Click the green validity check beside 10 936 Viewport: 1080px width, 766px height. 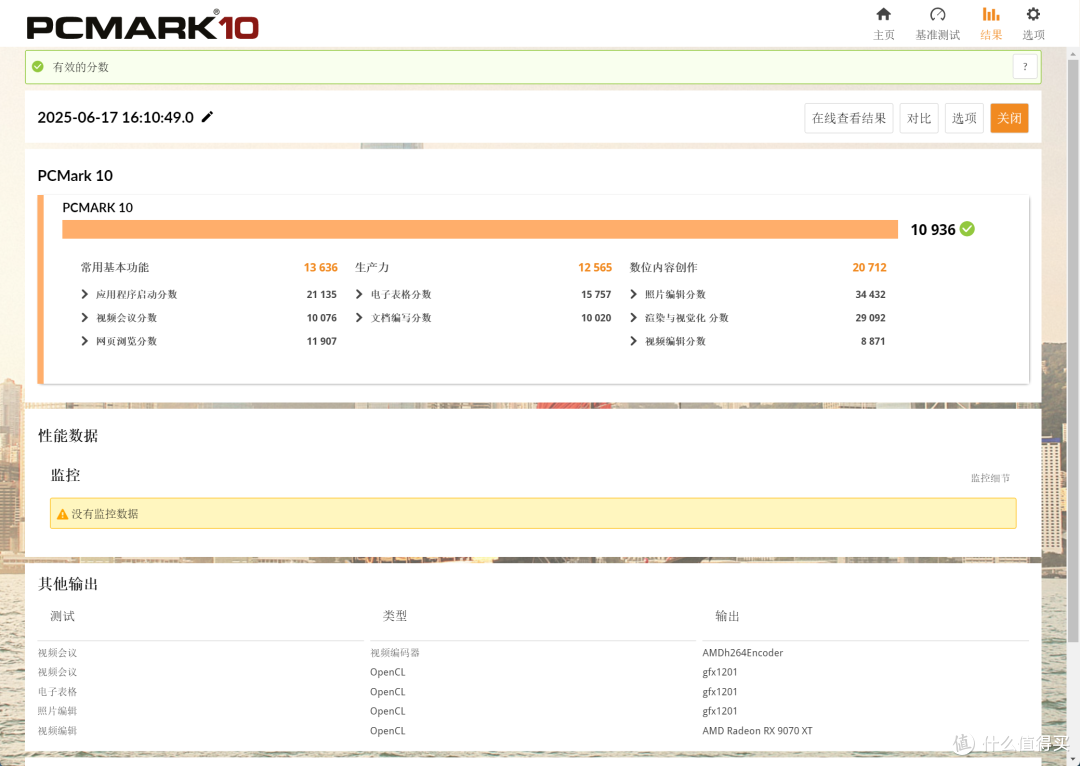tap(967, 229)
